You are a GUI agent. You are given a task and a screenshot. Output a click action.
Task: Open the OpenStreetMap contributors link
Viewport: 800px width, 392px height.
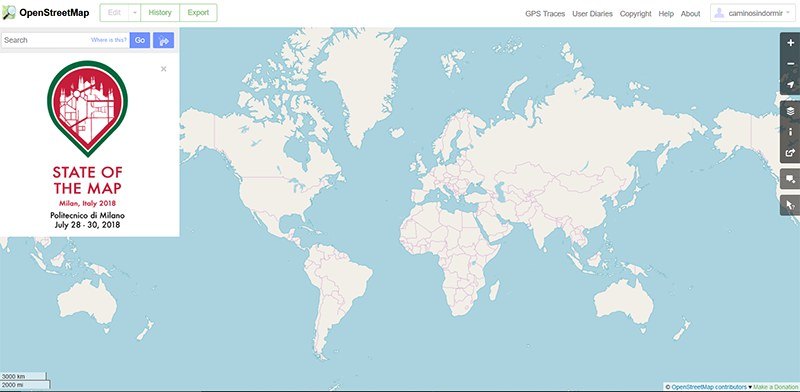click(709, 387)
